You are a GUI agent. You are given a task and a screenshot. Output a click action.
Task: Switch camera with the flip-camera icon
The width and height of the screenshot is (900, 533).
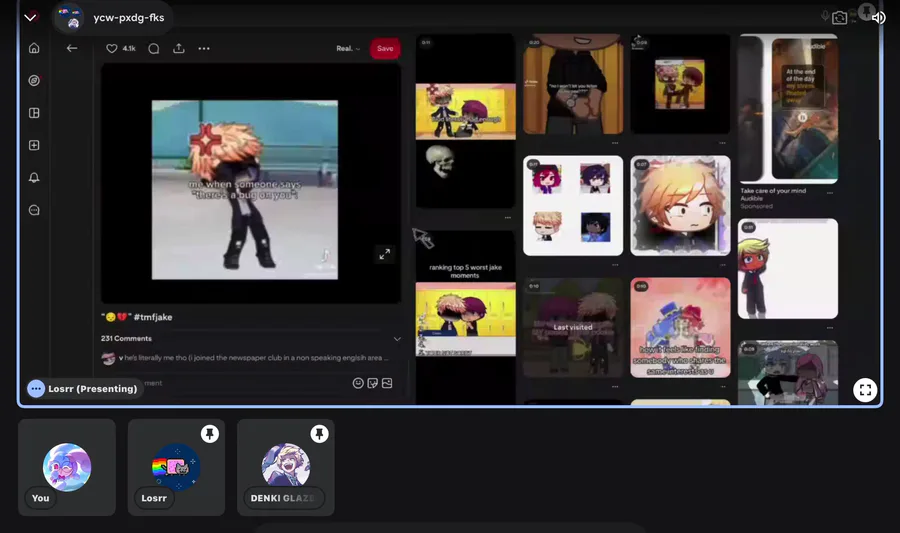839,18
